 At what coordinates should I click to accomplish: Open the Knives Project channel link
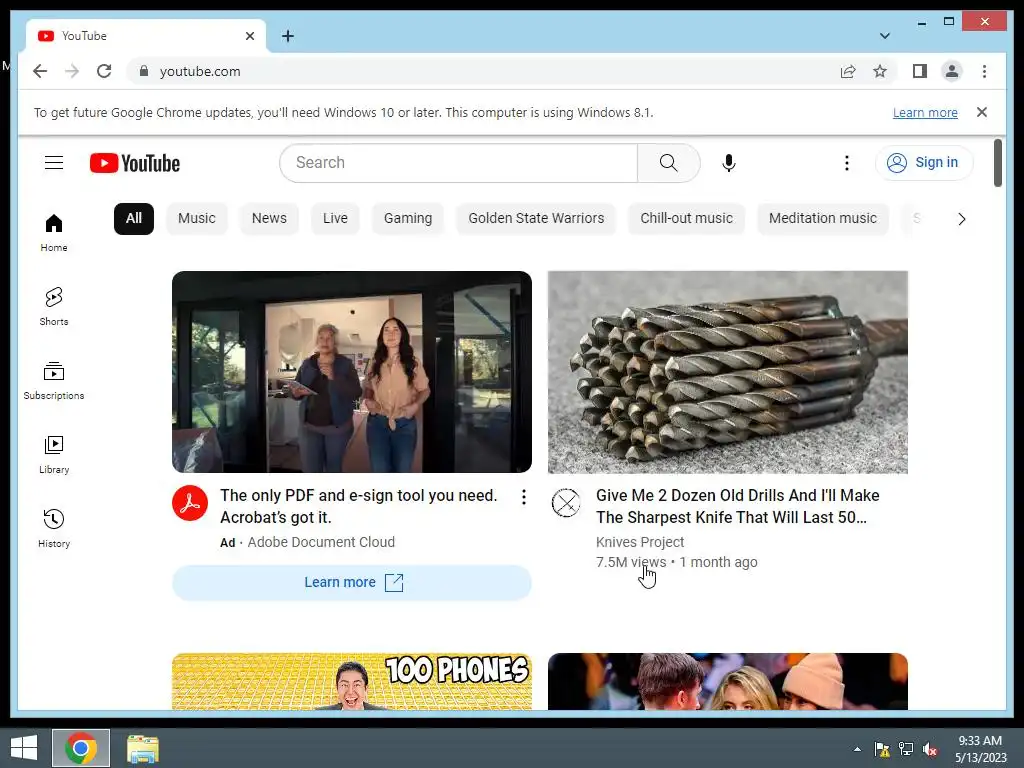click(640, 542)
